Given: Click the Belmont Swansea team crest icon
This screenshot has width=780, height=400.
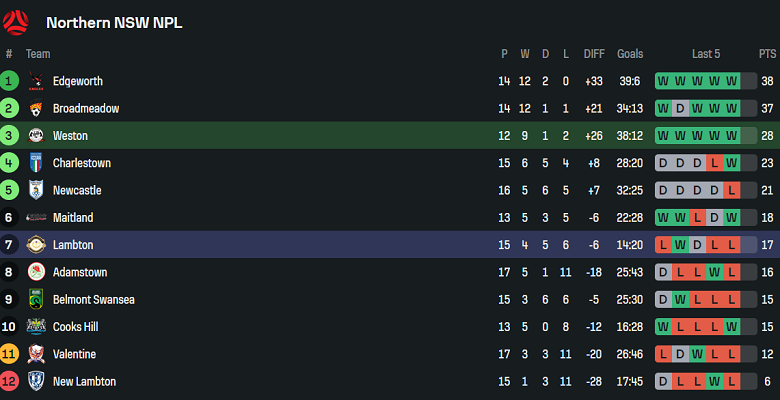Looking at the screenshot, I should coord(36,299).
